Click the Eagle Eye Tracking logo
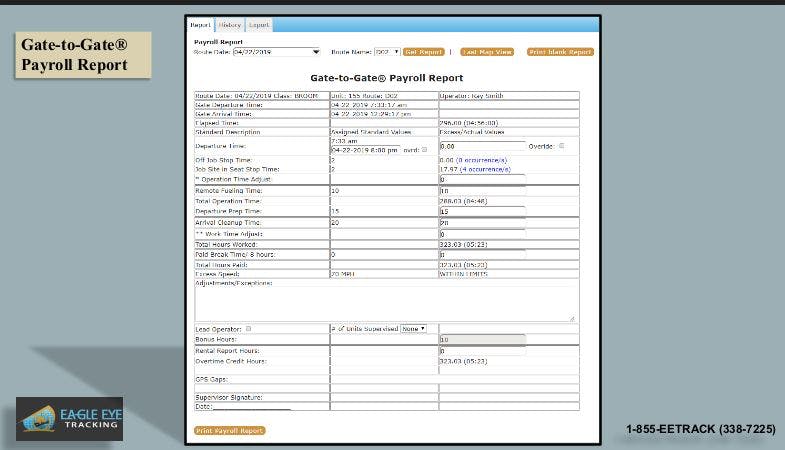 click(70, 419)
